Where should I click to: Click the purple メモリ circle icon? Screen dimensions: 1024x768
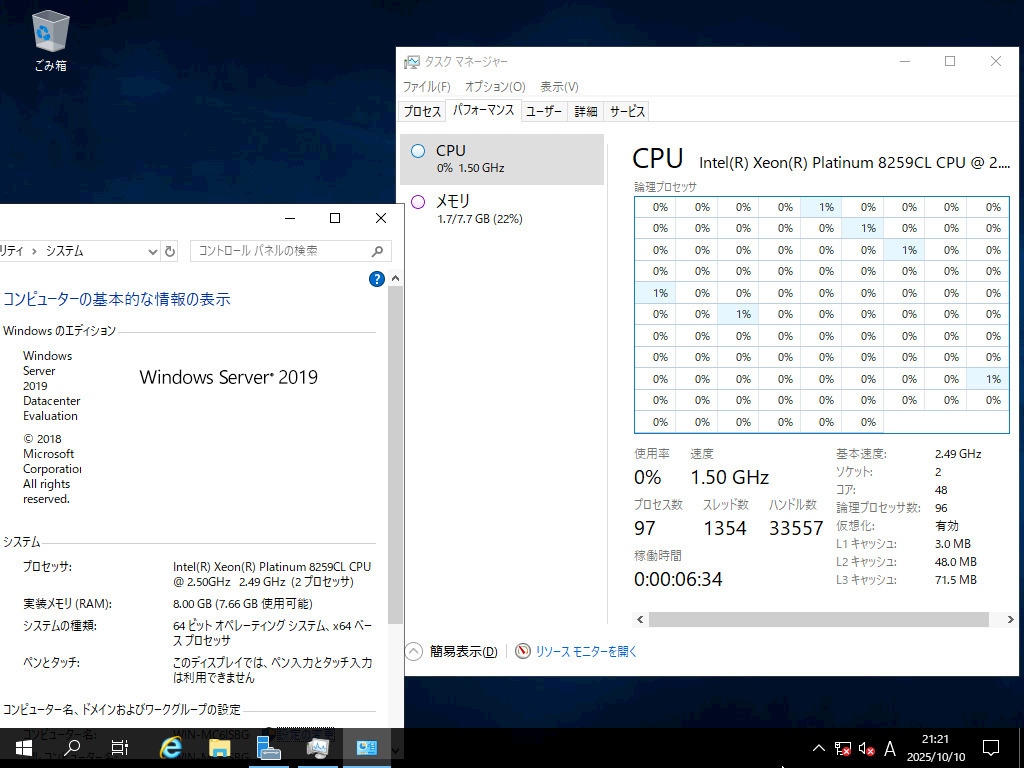coord(418,202)
